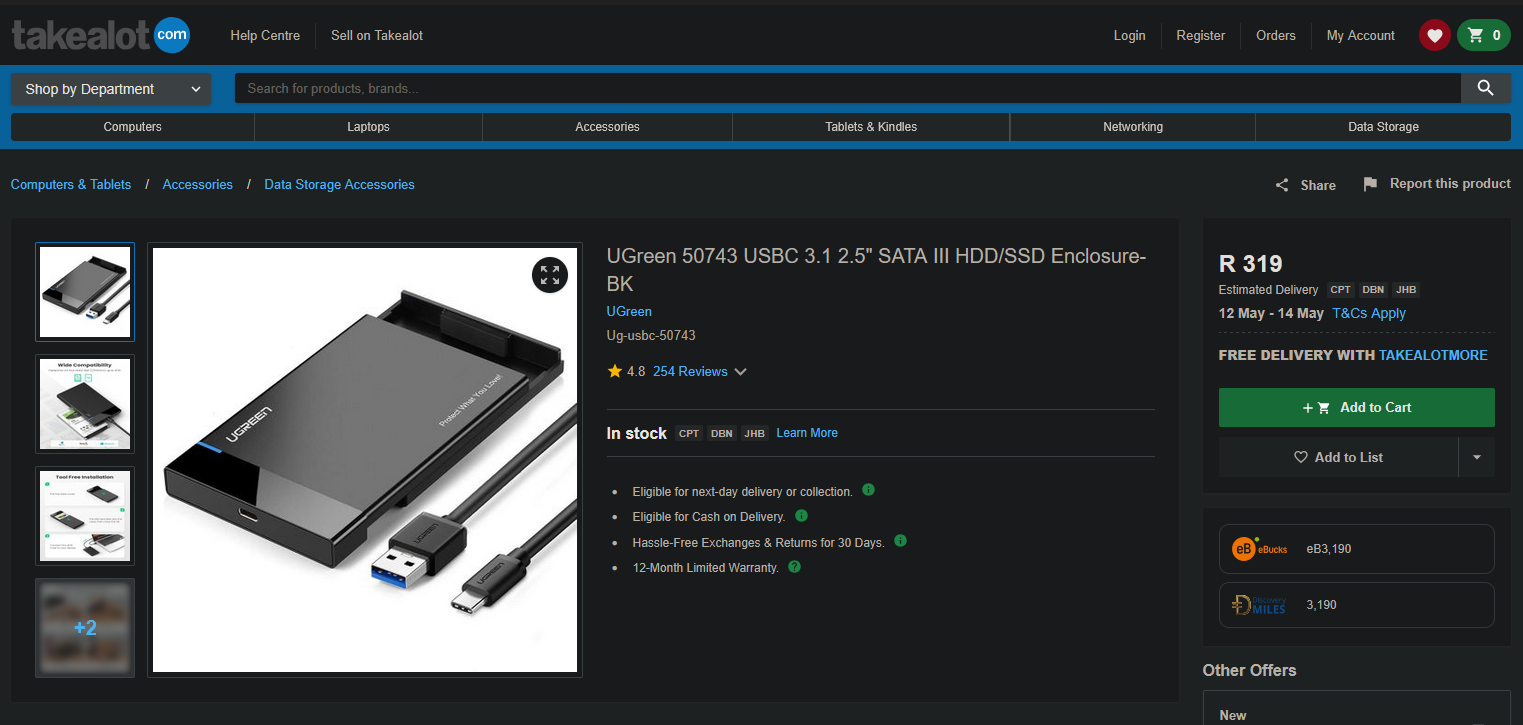Expand the reviews chevron next to 254 Reviews

point(740,372)
